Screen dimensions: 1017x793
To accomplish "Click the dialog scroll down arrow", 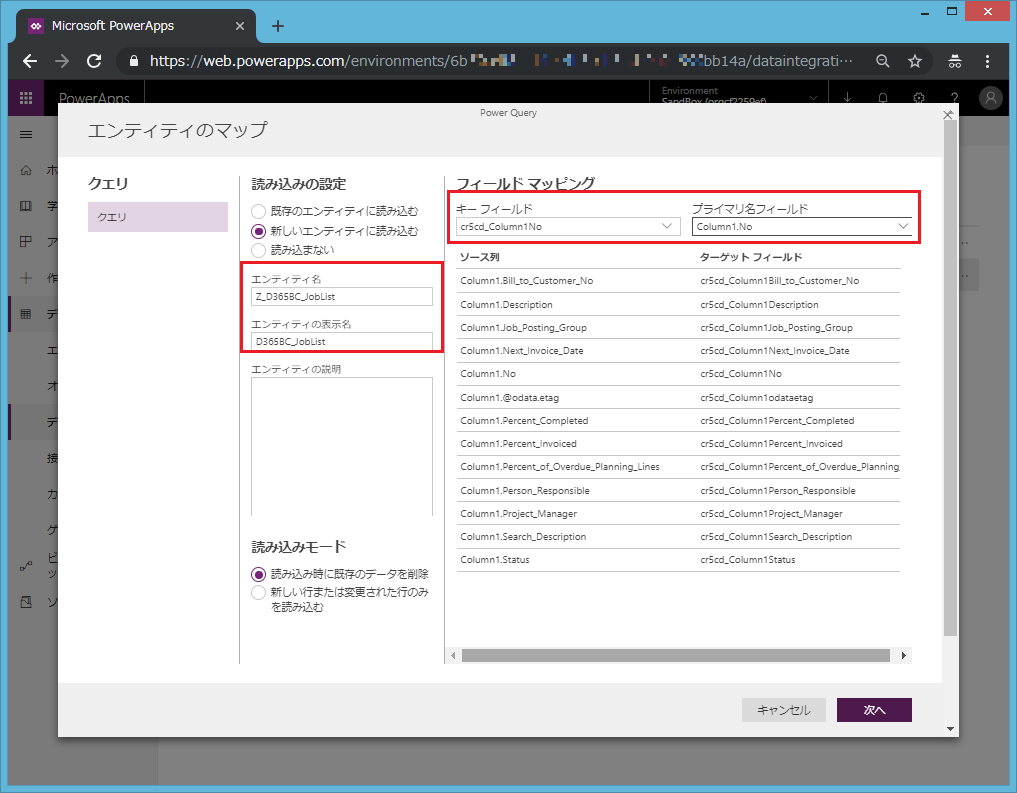I will pos(950,729).
